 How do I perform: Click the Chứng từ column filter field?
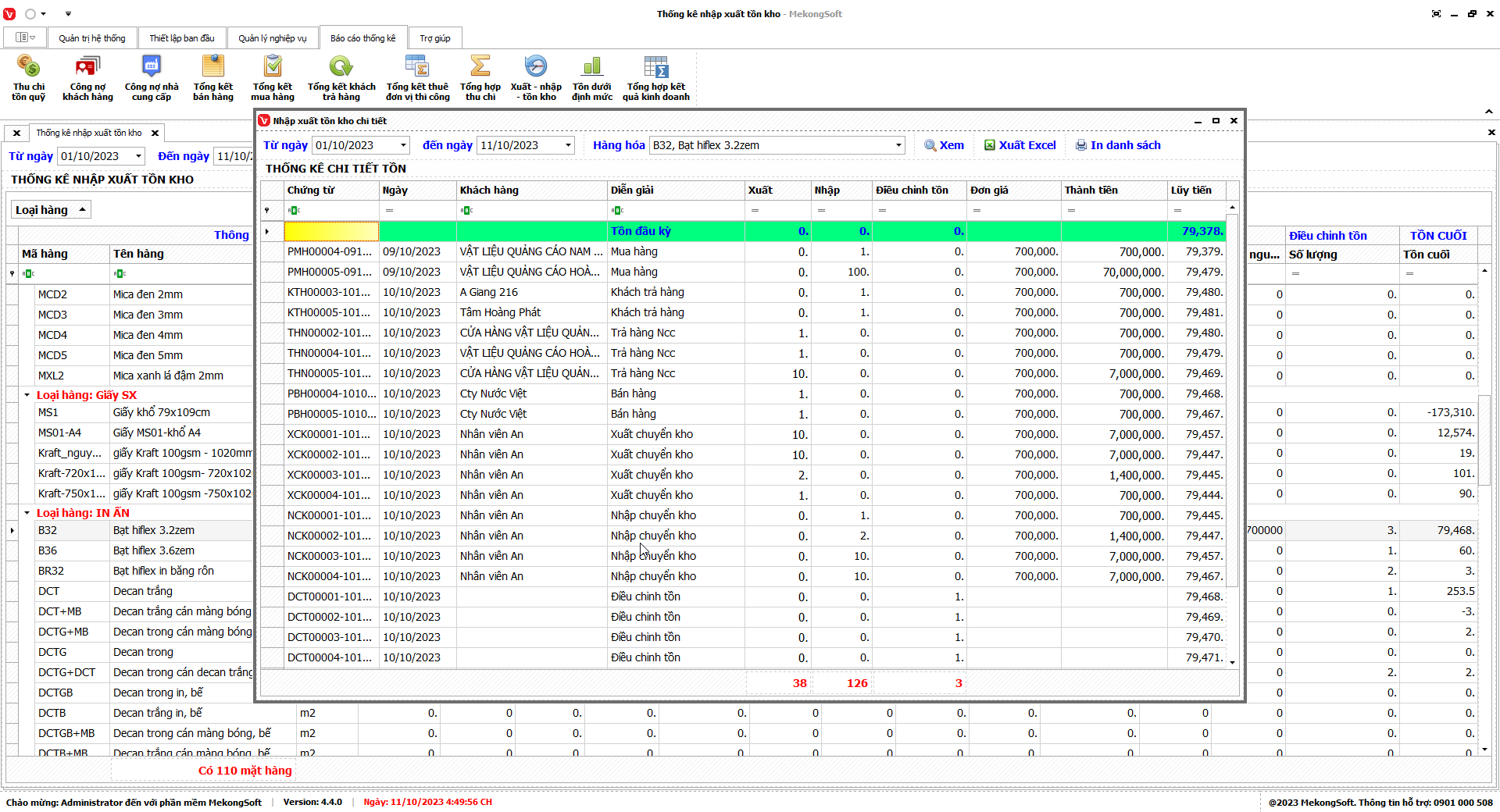coord(336,210)
